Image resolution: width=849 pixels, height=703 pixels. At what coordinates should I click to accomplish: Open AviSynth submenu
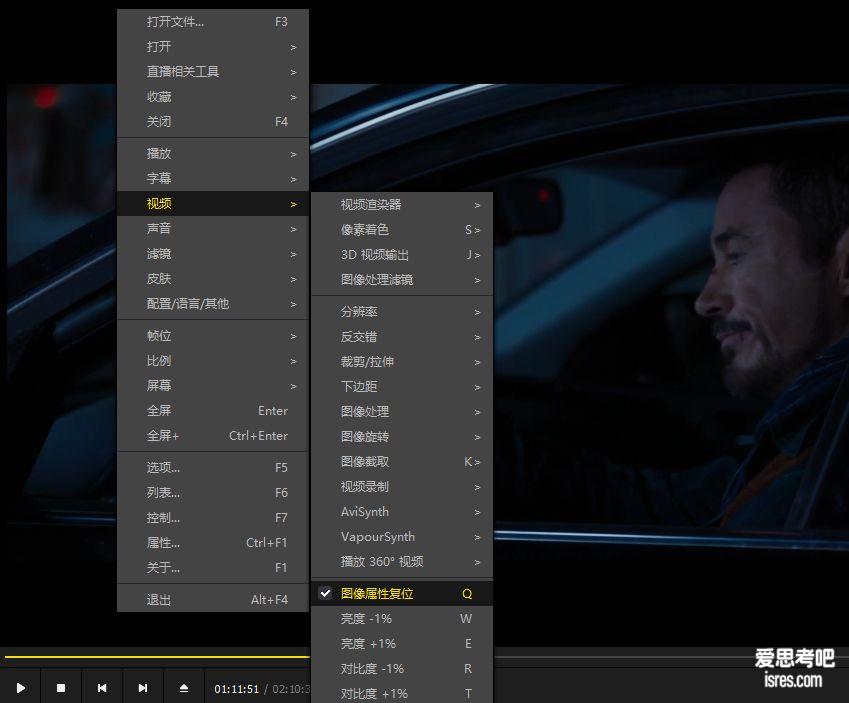(402, 511)
